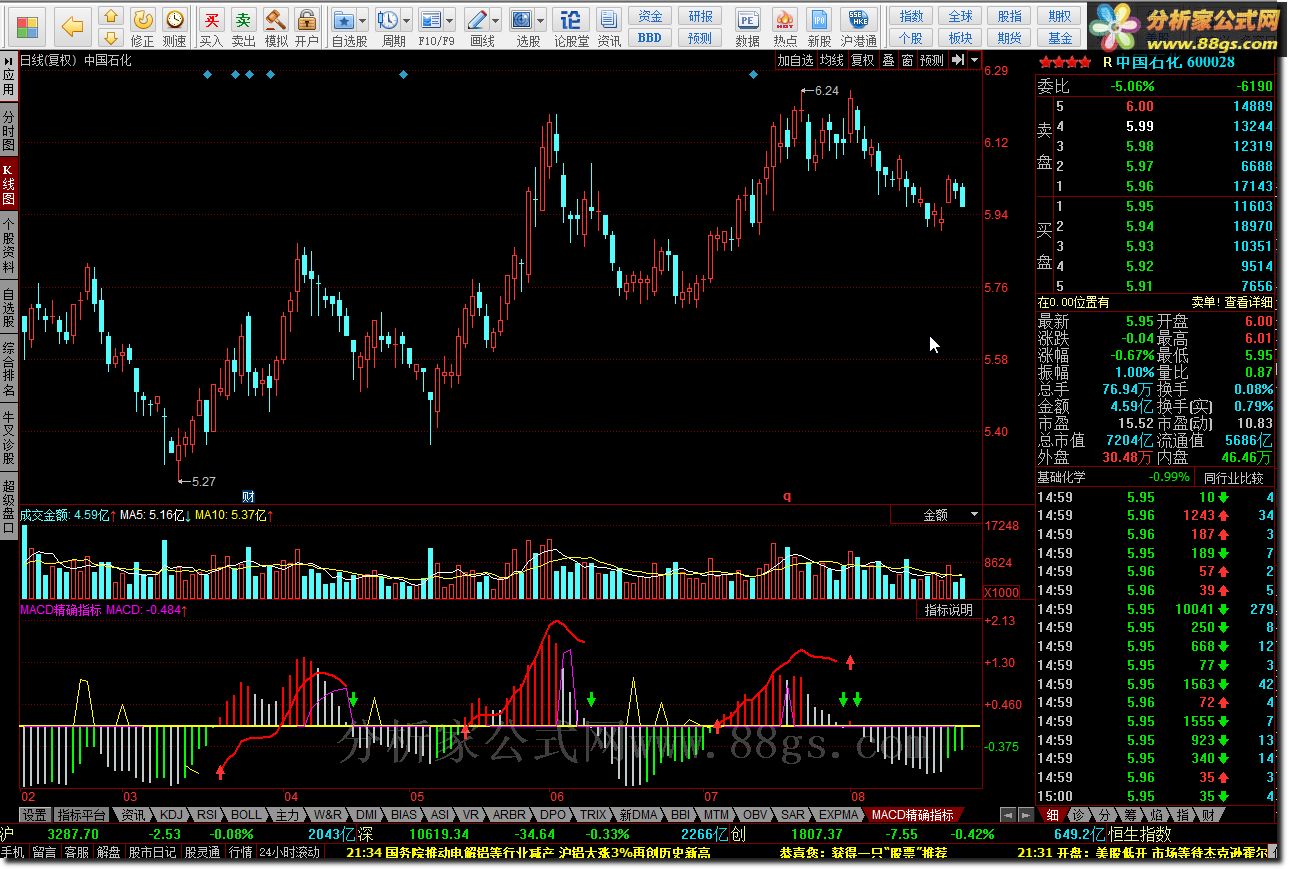
Task: Toggle 窗 window option on chart header
Action: (x=907, y=60)
